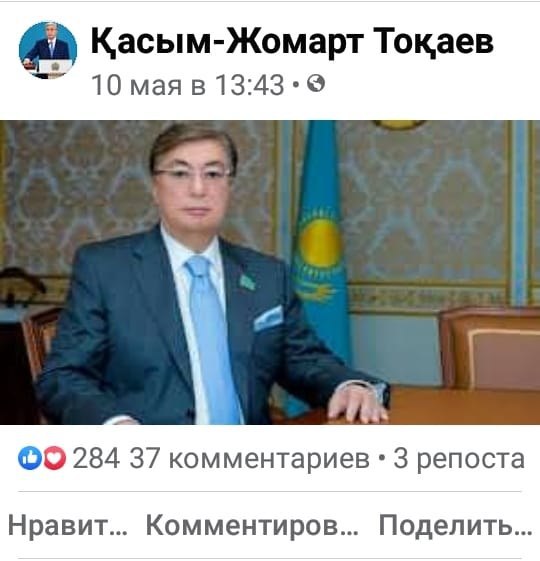540x561 pixels.
Task: Click the red heart reaction icon
Action: [x=55, y=458]
